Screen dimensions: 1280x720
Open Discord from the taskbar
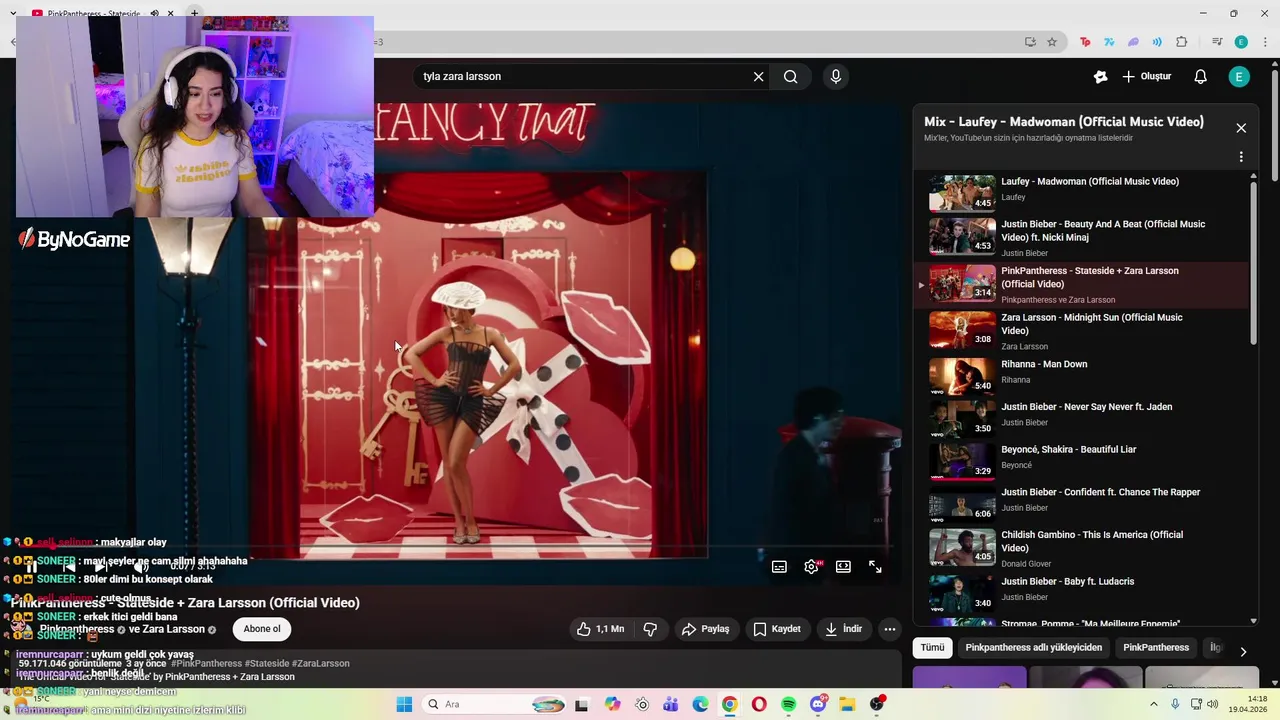(x=818, y=704)
